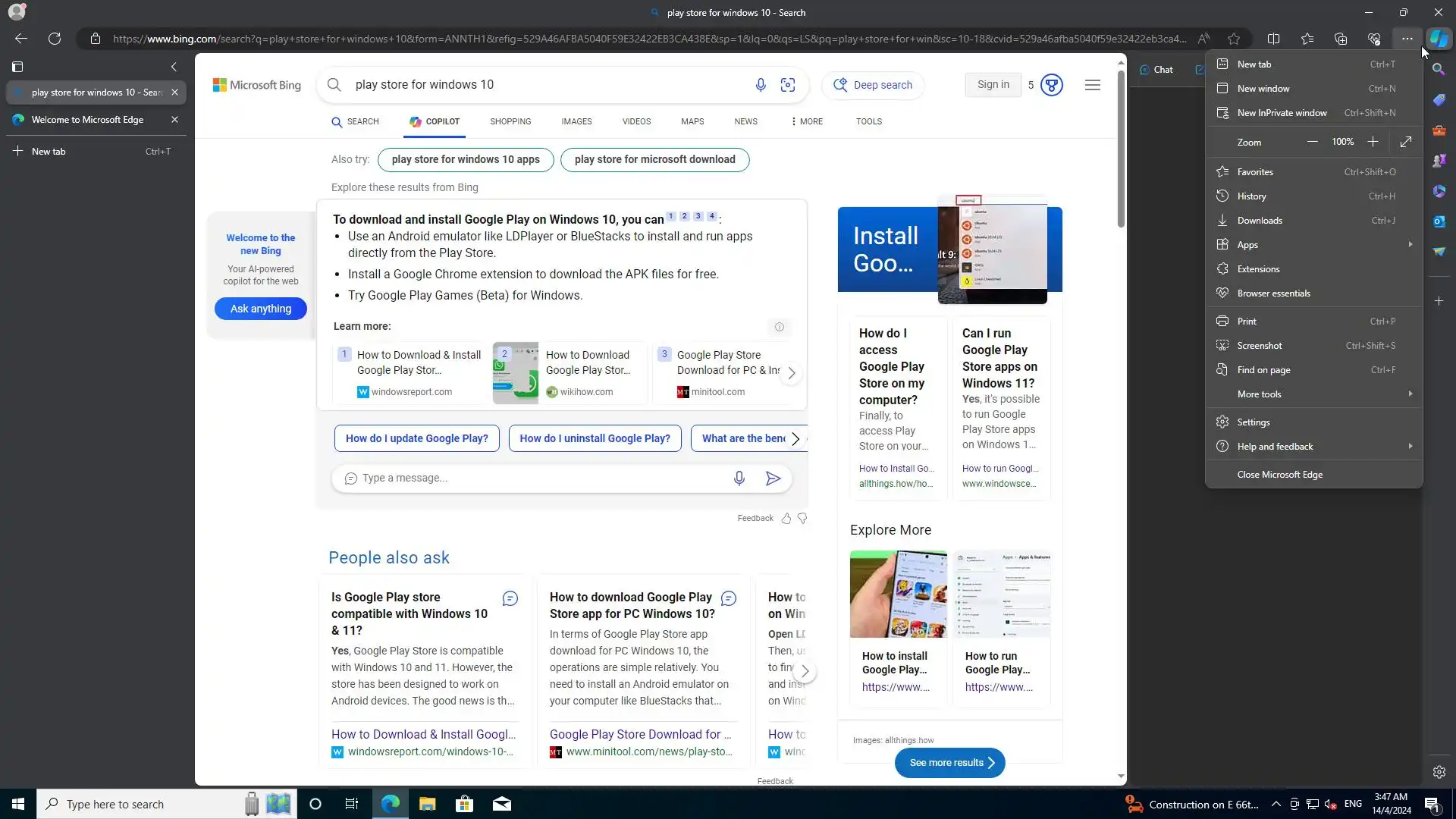Click the split screen toolbar icon
This screenshot has width=1456, height=819.
pyautogui.click(x=1274, y=39)
